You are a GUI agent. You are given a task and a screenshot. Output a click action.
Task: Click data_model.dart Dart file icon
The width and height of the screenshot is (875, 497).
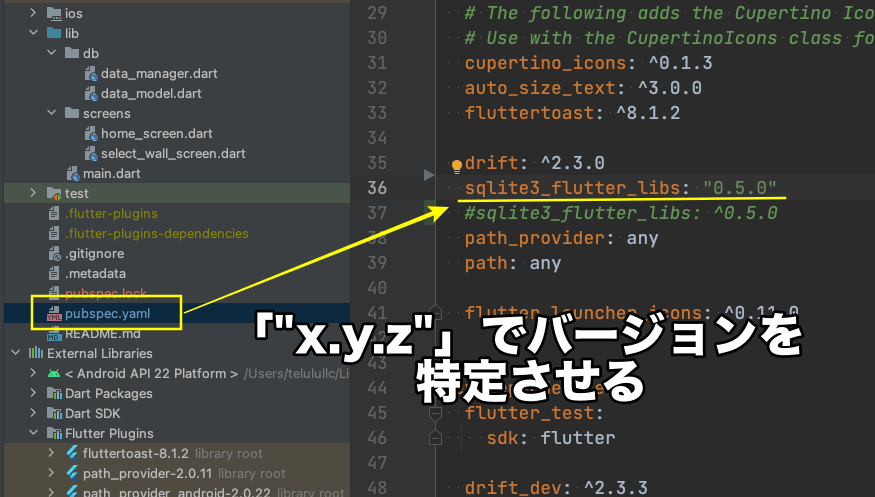click(x=91, y=94)
